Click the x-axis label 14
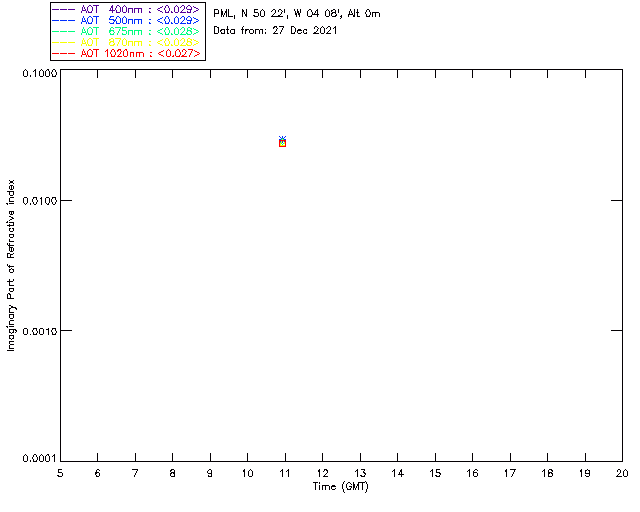The width and height of the screenshot is (640, 512). pos(398,473)
